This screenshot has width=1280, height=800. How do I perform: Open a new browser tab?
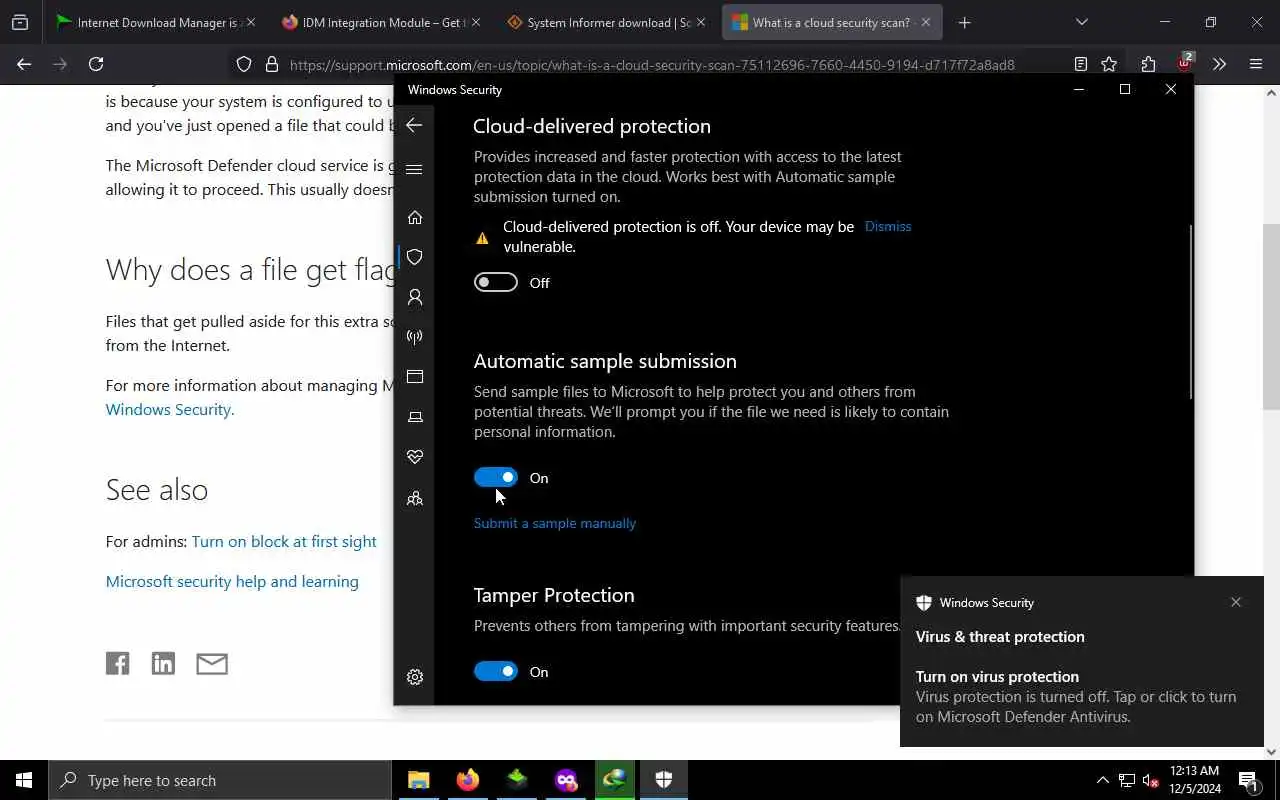964,22
